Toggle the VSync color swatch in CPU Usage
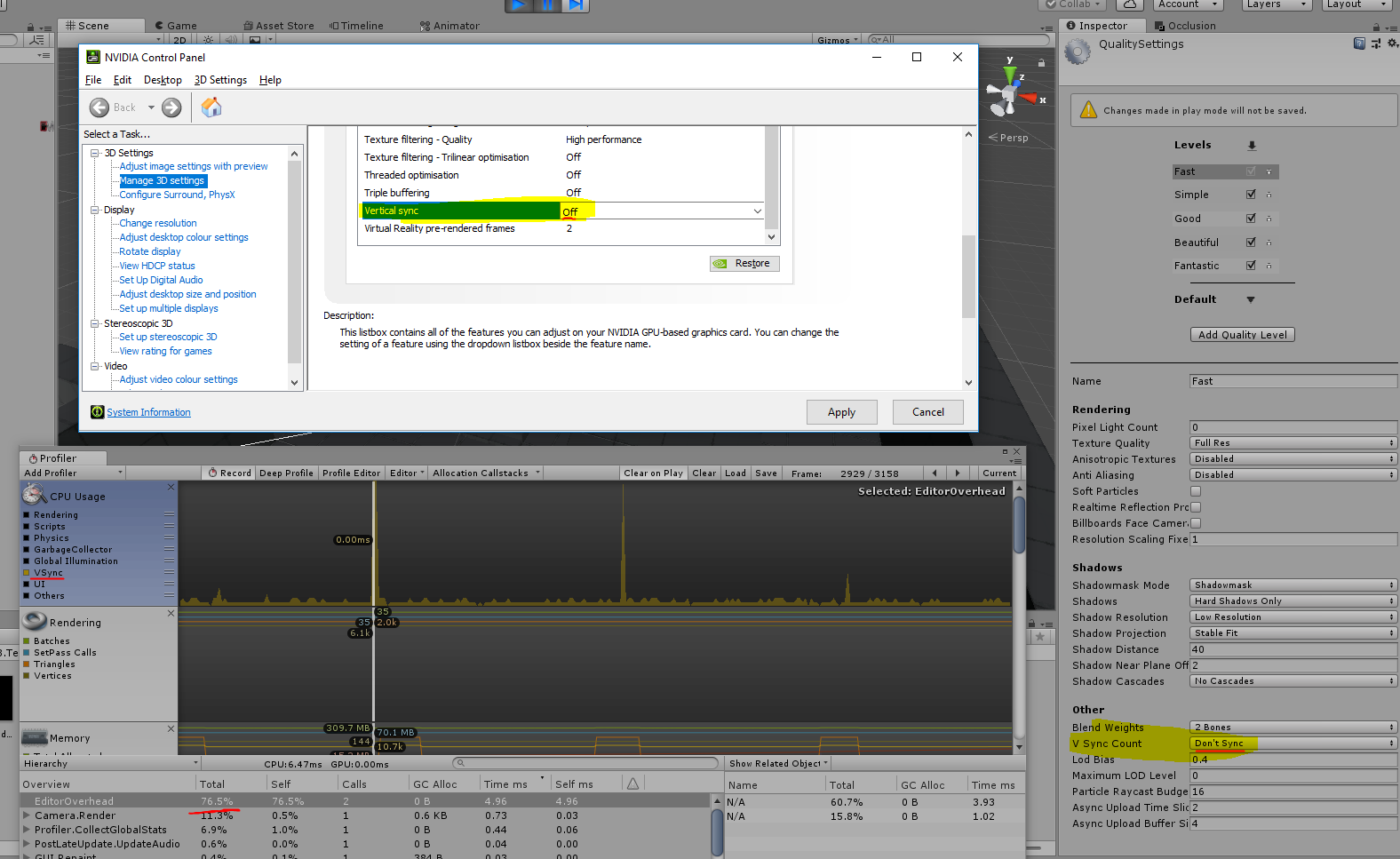Viewport: 1400px width, 859px height. click(x=27, y=573)
